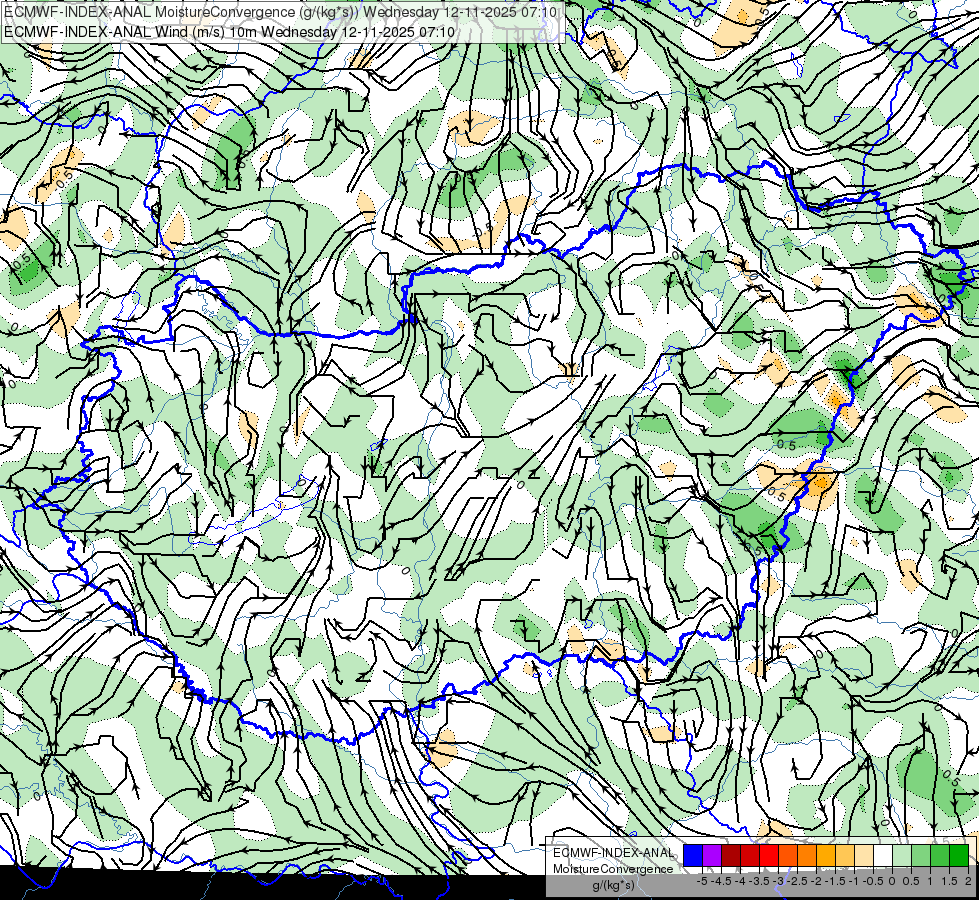Click the MoistureConvergence title line at top

pyautogui.click(x=280, y=11)
